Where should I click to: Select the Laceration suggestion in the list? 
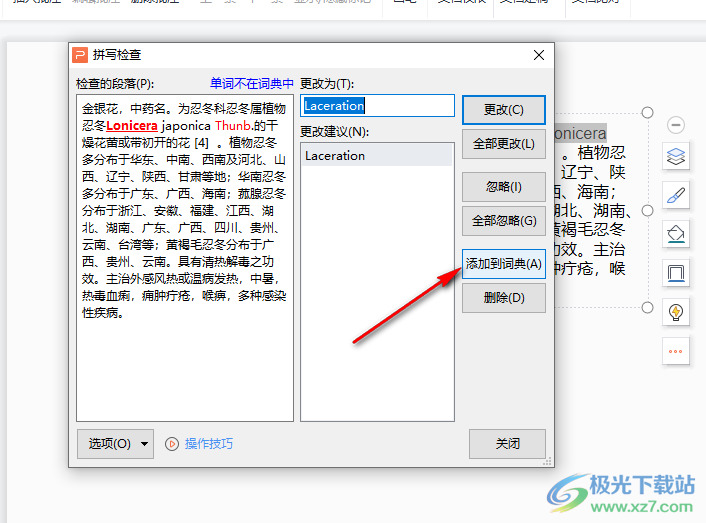(x=377, y=156)
